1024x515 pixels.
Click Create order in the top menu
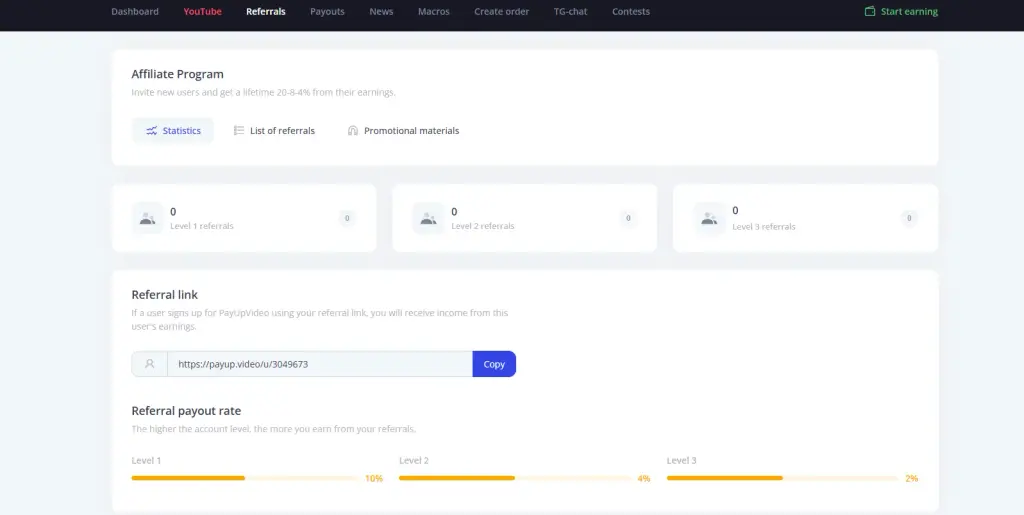click(502, 11)
